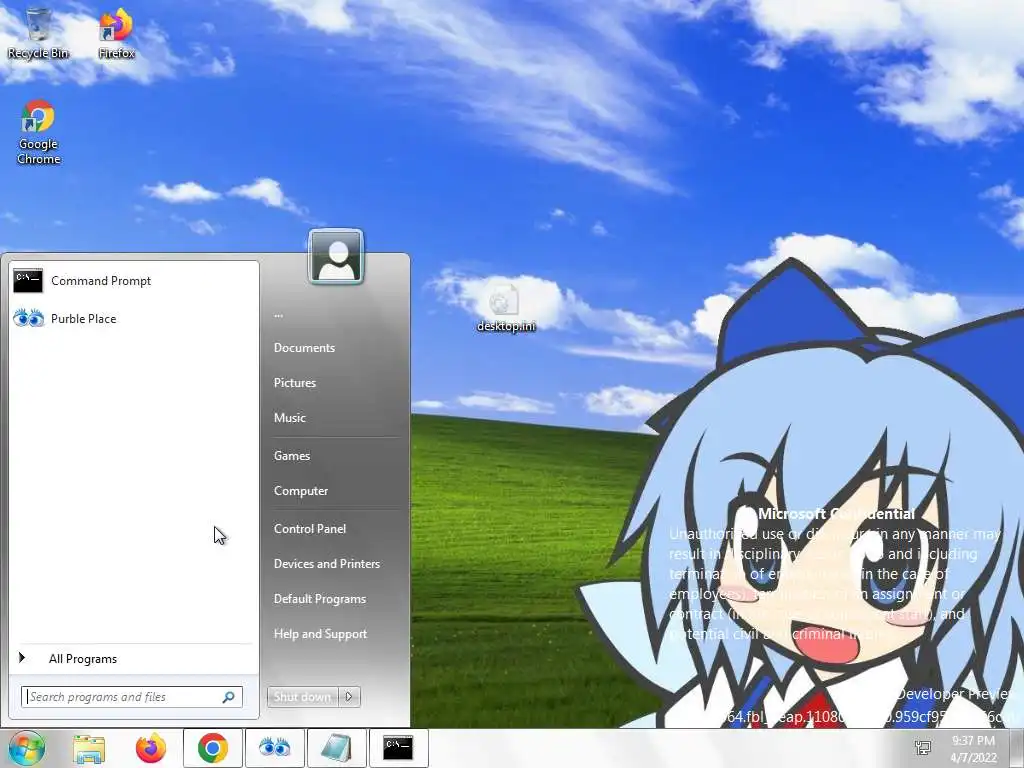Open the Recycle Bin desktop icon
The width and height of the screenshot is (1024, 768).
point(38,34)
